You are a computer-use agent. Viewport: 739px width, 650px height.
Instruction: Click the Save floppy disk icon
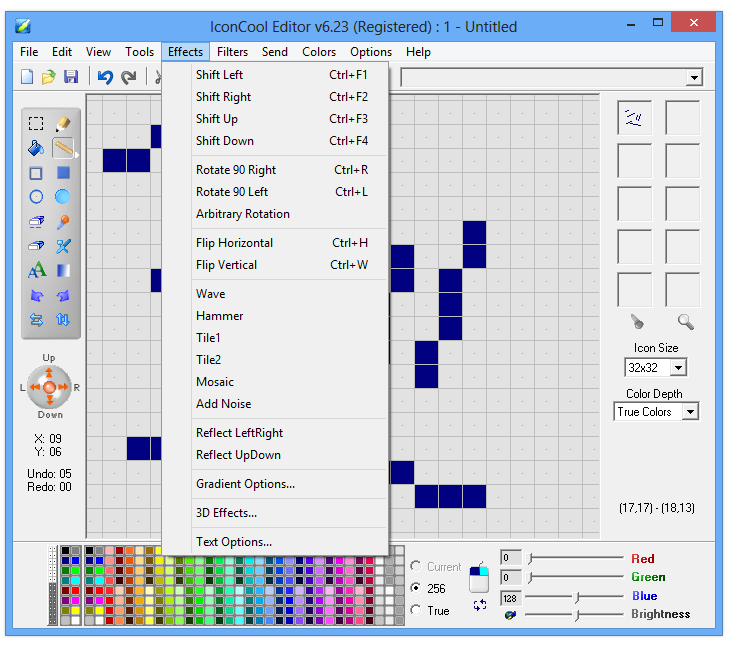(71, 77)
